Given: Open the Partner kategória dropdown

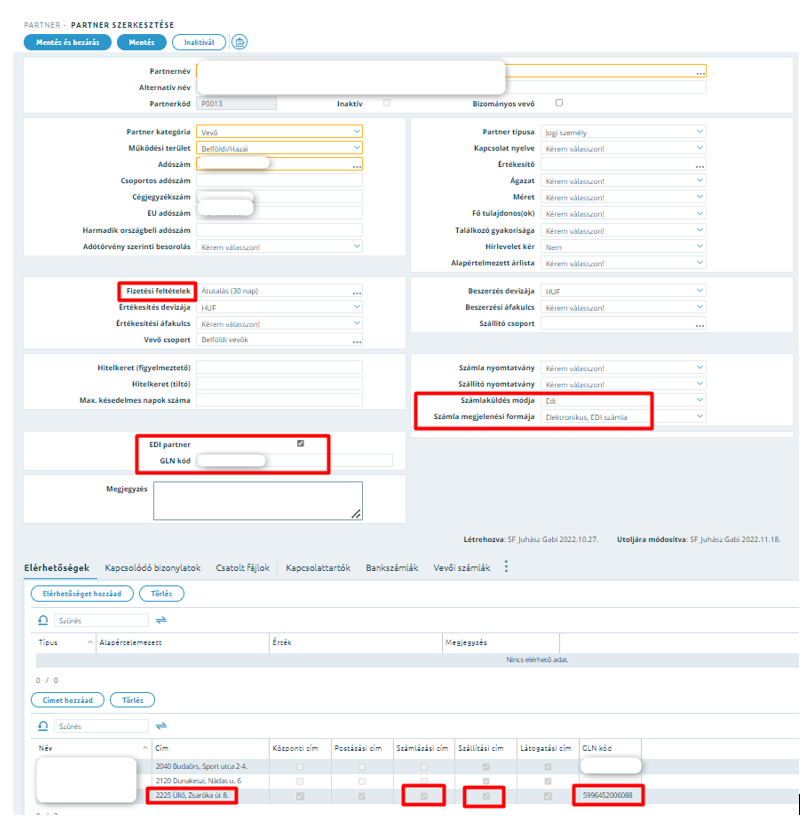Looking at the screenshot, I should 279,132.
